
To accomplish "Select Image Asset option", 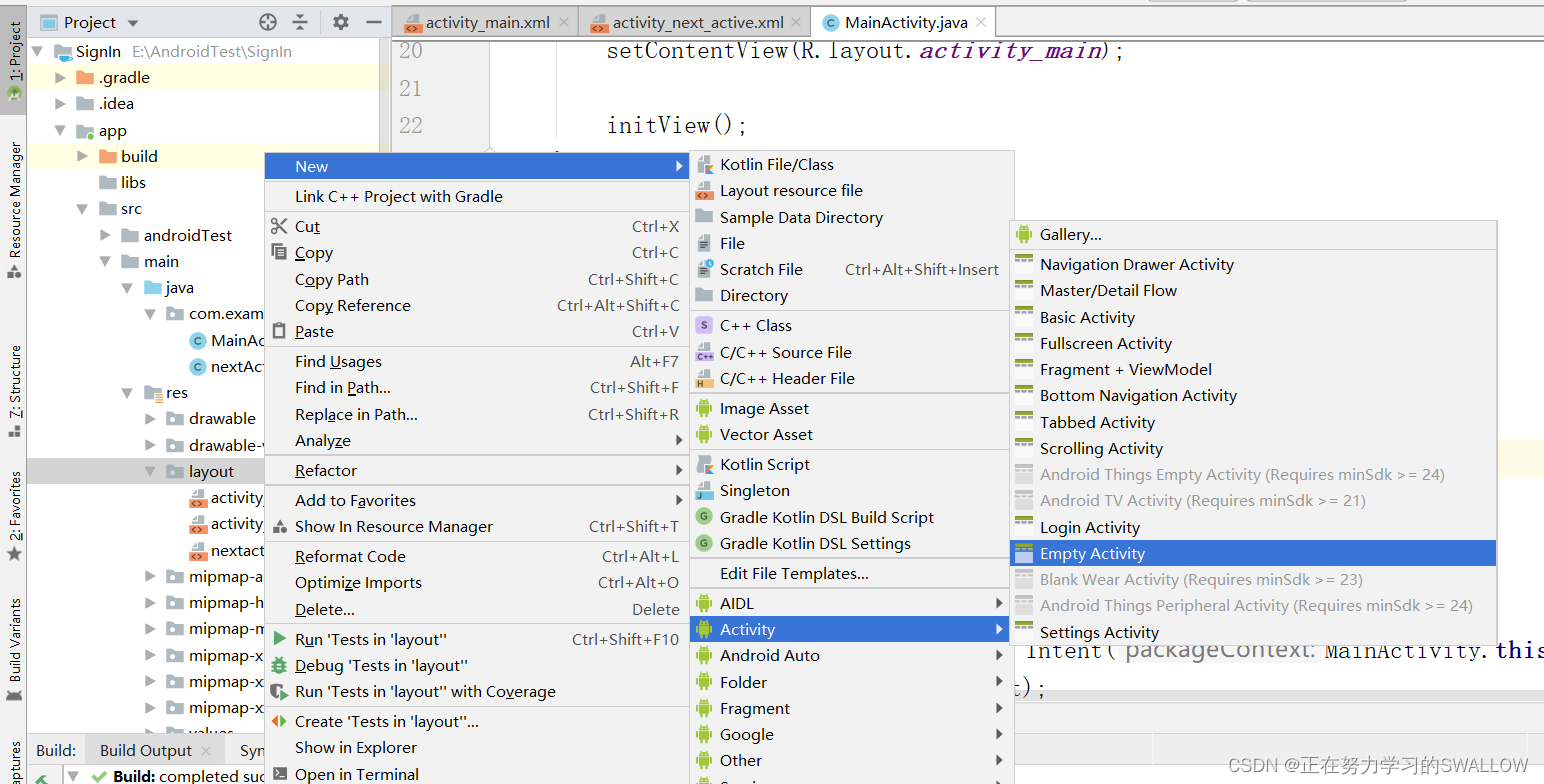I will (852, 408).
